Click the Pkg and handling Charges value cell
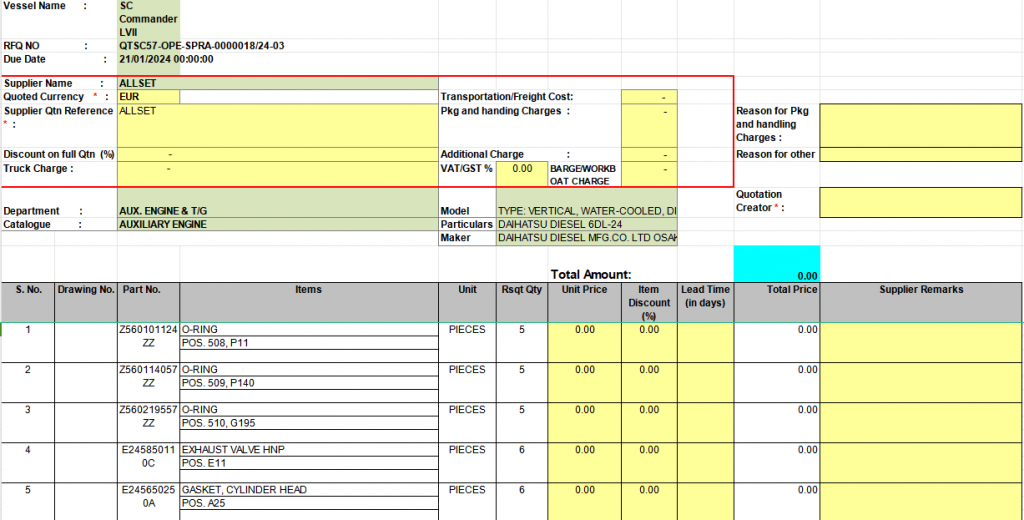This screenshot has height=520, width=1024. coord(649,124)
